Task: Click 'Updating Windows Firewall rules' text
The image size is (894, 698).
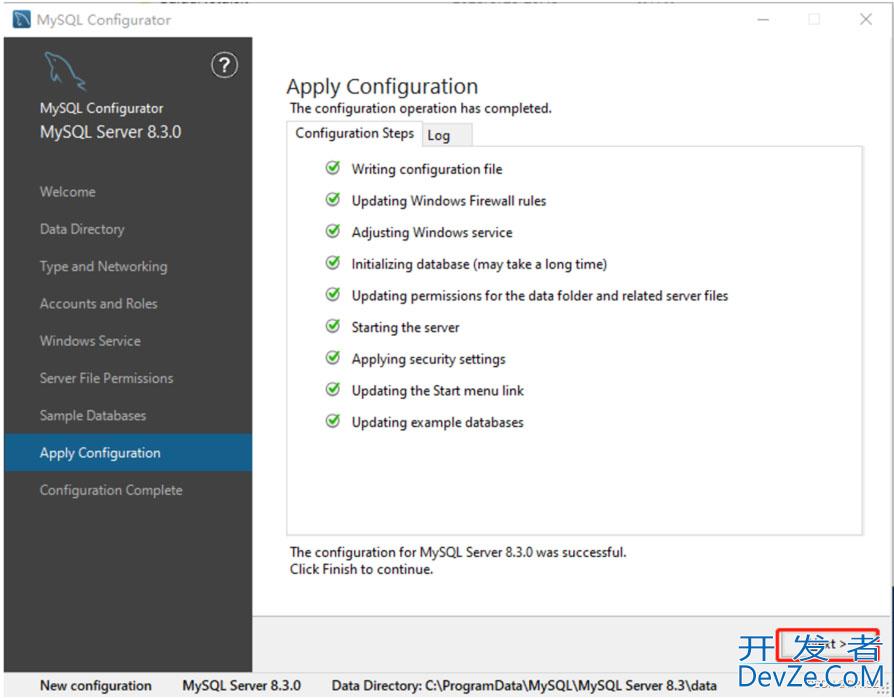Action: (449, 201)
